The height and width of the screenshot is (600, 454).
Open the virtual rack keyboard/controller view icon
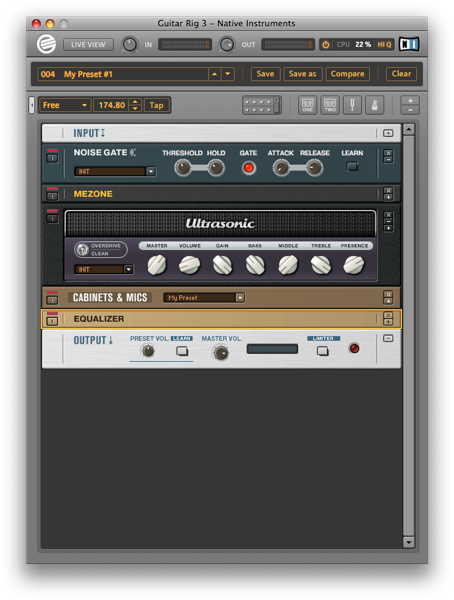coord(262,105)
